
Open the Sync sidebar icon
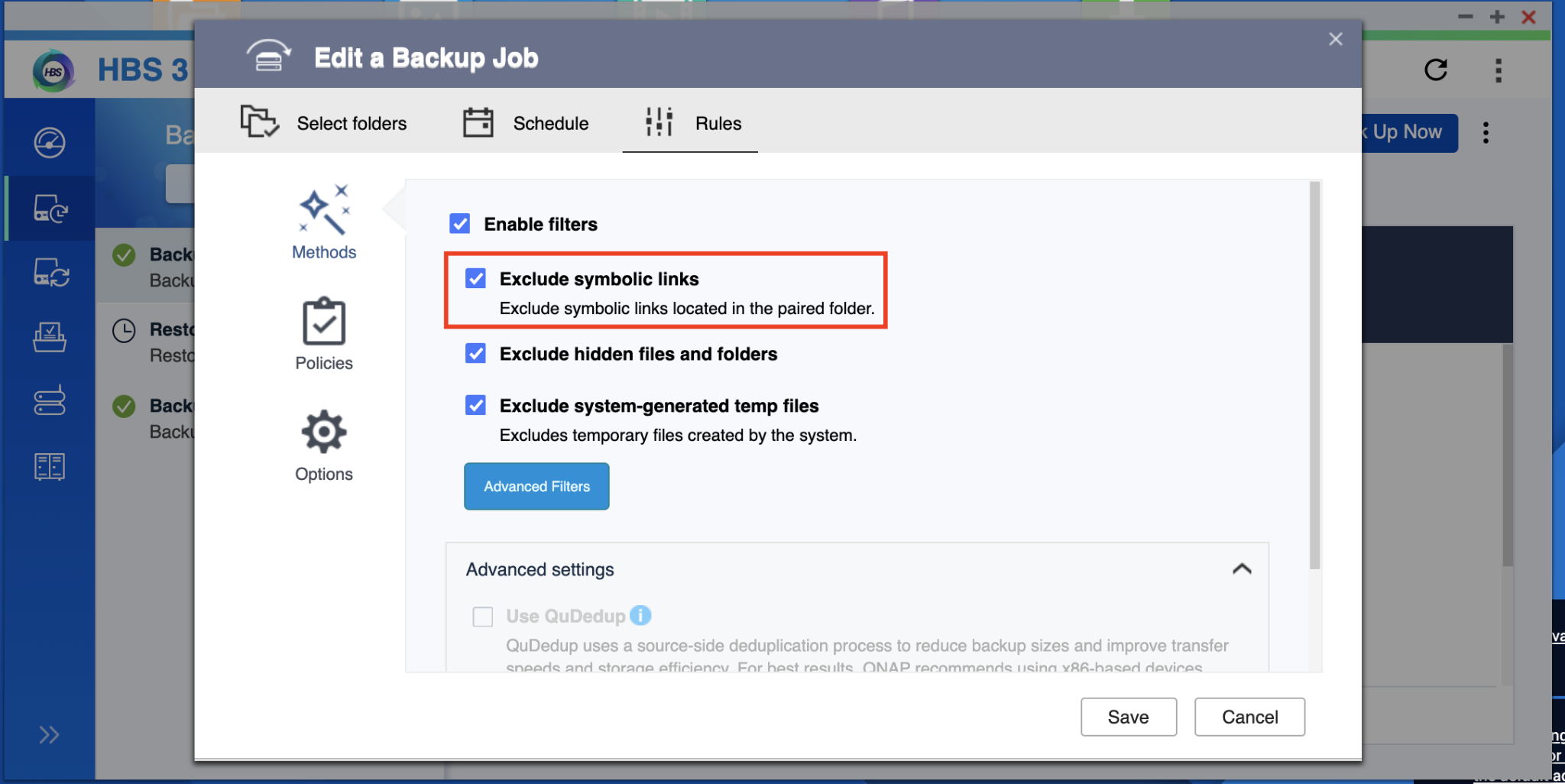point(50,272)
